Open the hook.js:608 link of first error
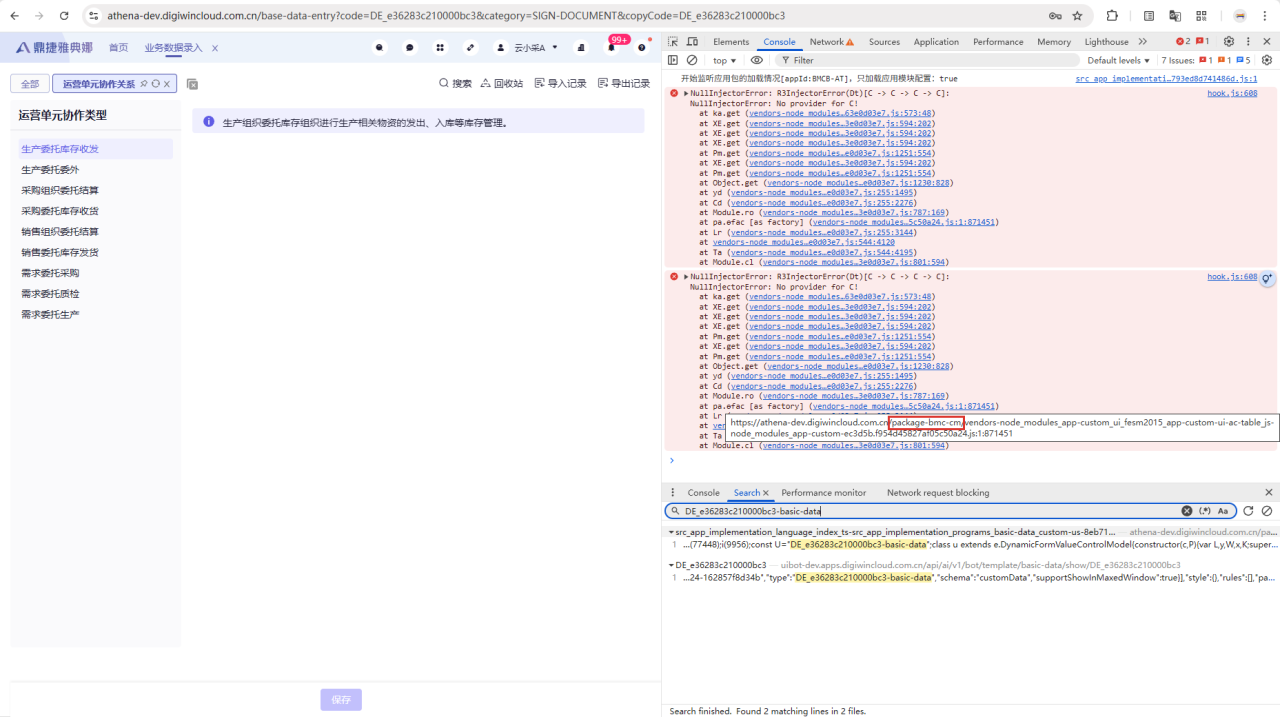The image size is (1280, 717). [x=1232, y=93]
